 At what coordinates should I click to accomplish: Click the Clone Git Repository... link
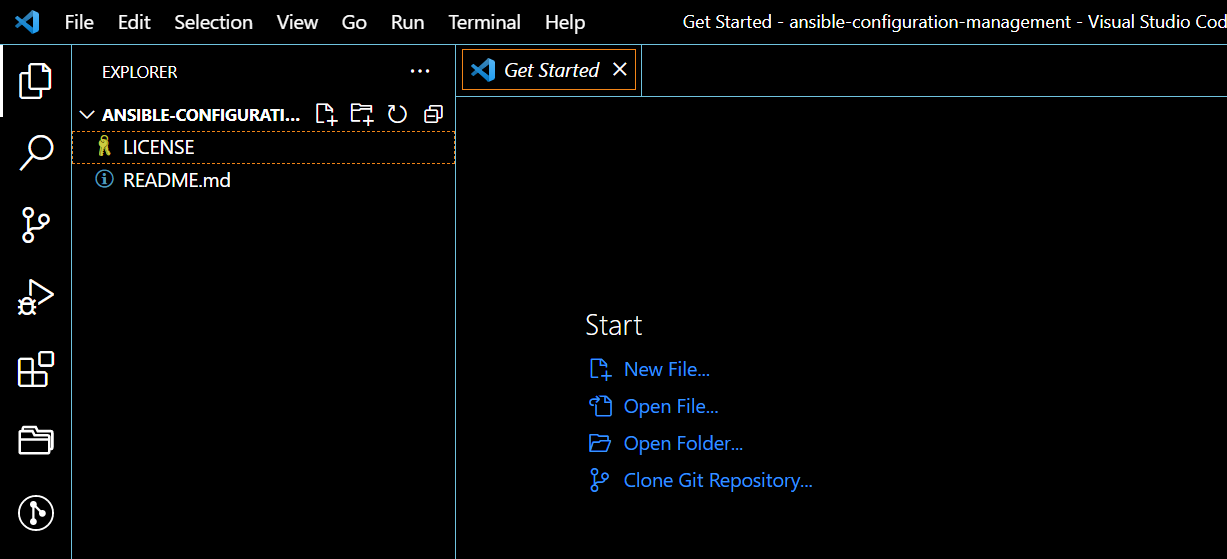[x=718, y=480]
